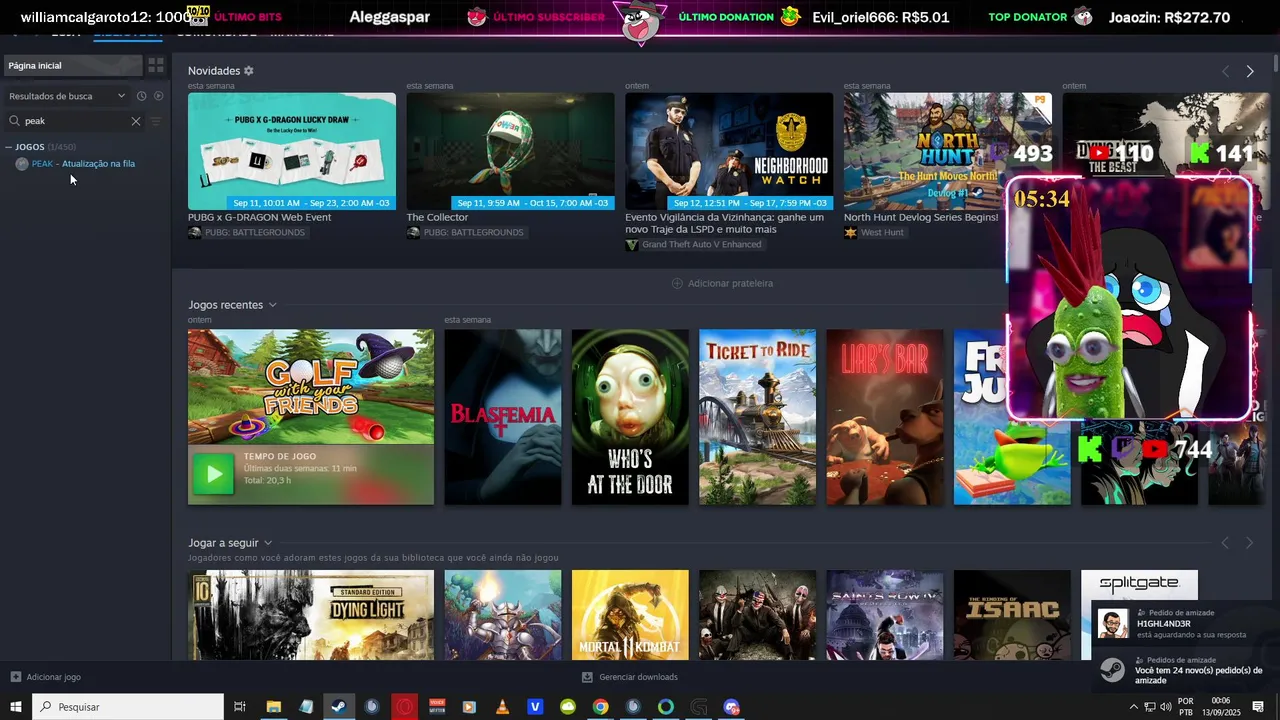Select Payday 2 masked crew cover
The width and height of the screenshot is (1280, 720).
pos(757,615)
